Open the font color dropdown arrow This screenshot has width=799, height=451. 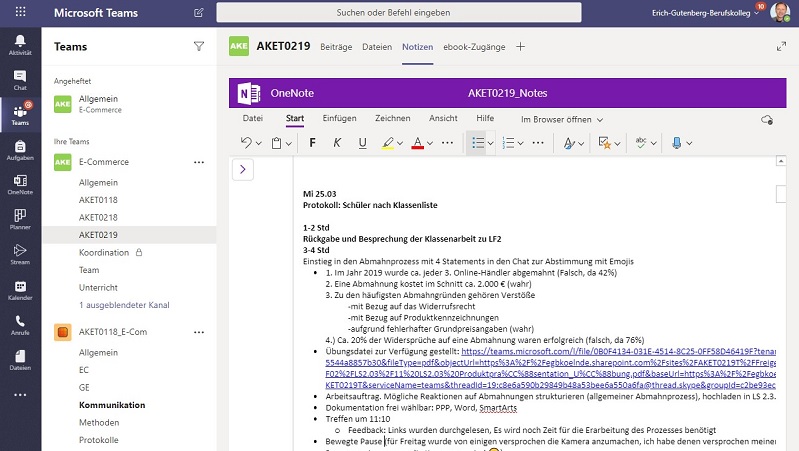[430, 144]
